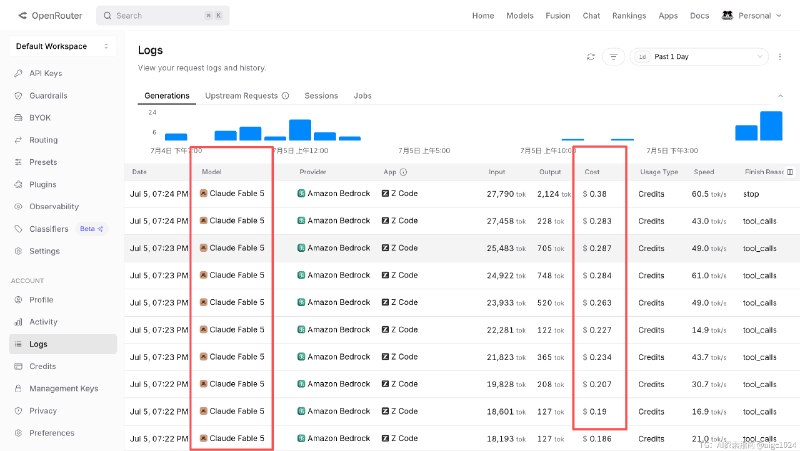Click the Personal account avatar

point(727,15)
